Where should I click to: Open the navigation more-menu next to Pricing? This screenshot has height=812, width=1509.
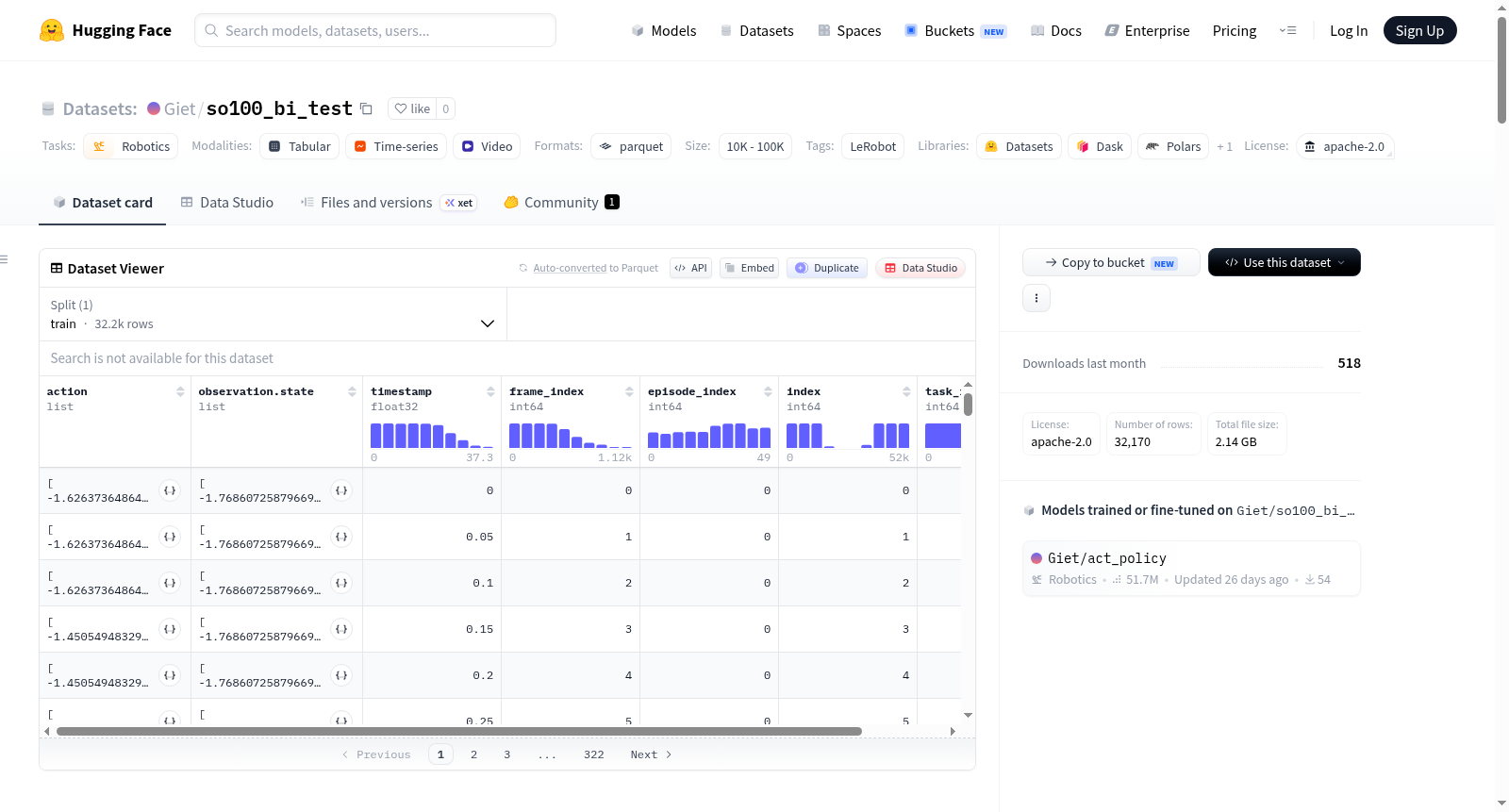1287,30
